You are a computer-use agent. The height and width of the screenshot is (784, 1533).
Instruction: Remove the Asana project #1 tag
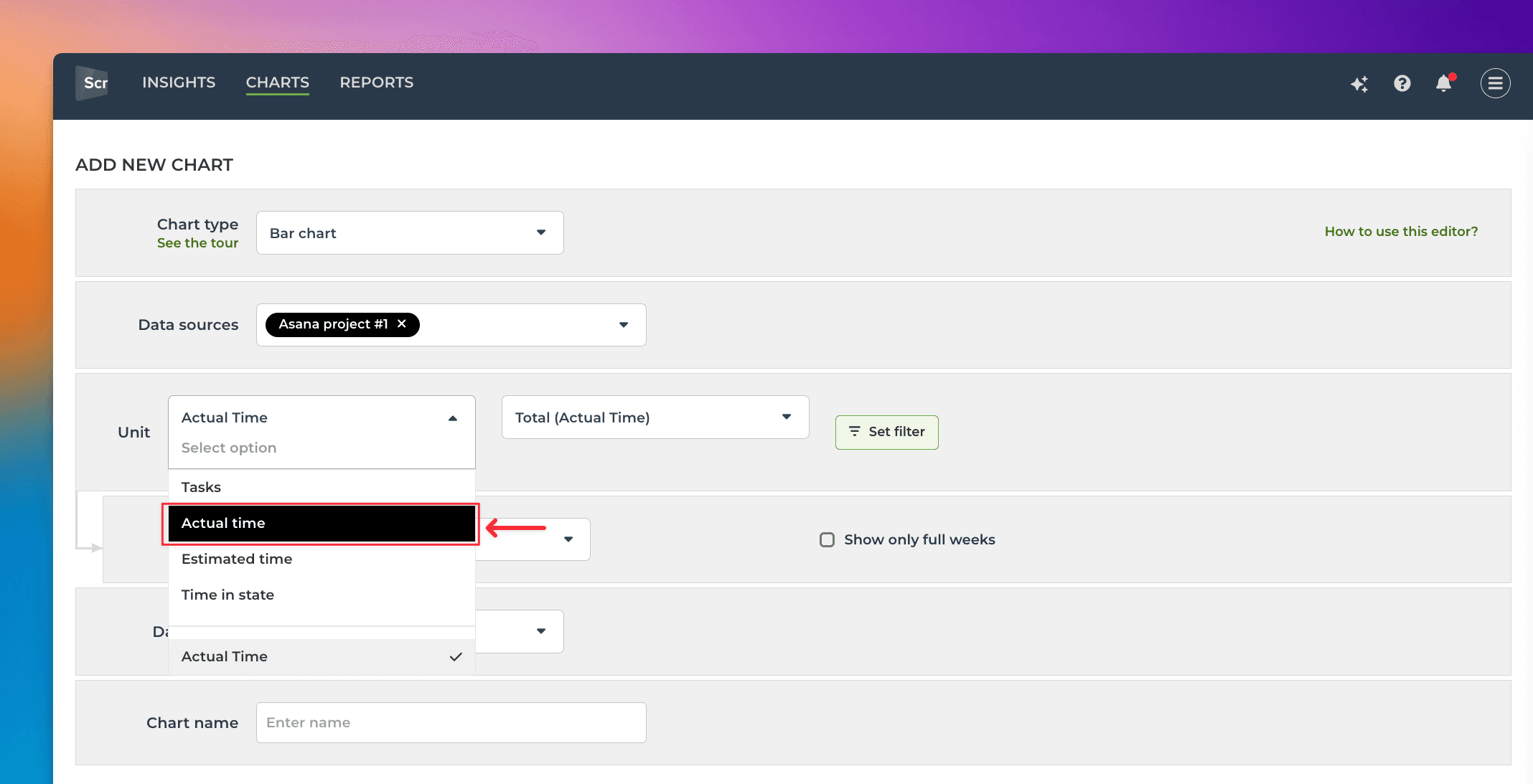402,324
